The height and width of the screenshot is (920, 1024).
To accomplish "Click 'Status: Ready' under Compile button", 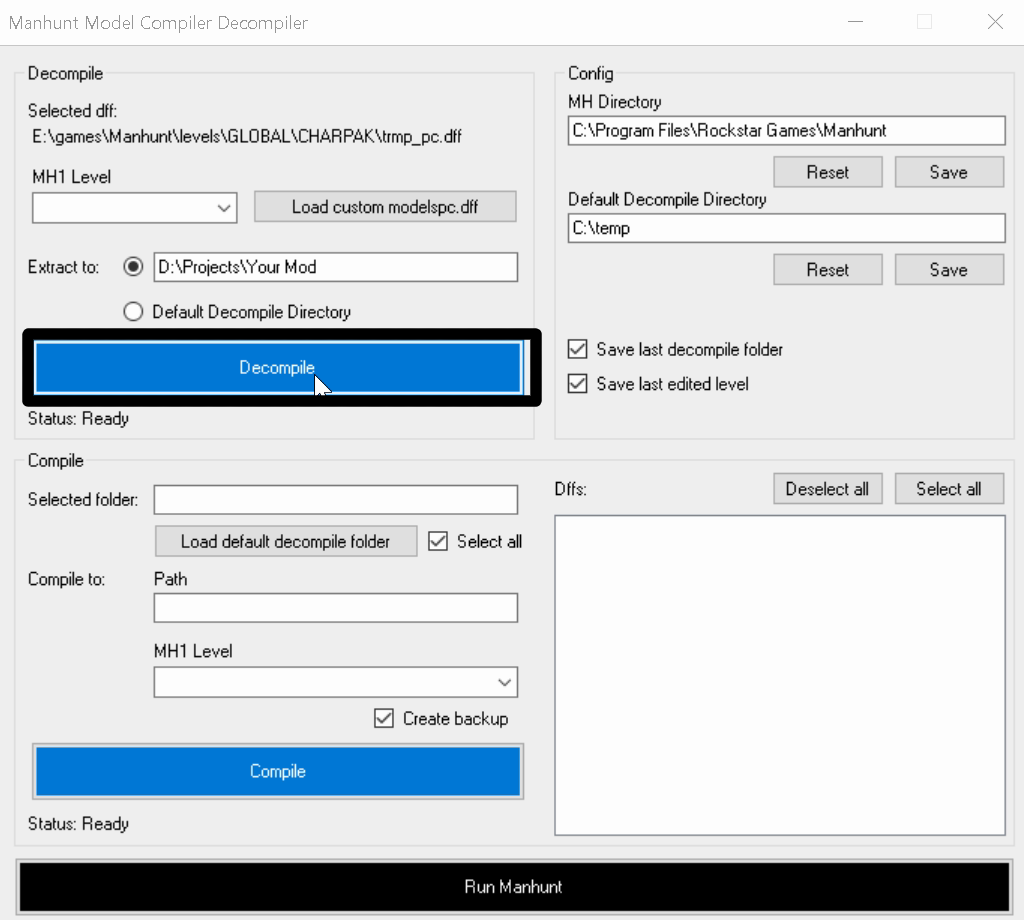I will [78, 824].
